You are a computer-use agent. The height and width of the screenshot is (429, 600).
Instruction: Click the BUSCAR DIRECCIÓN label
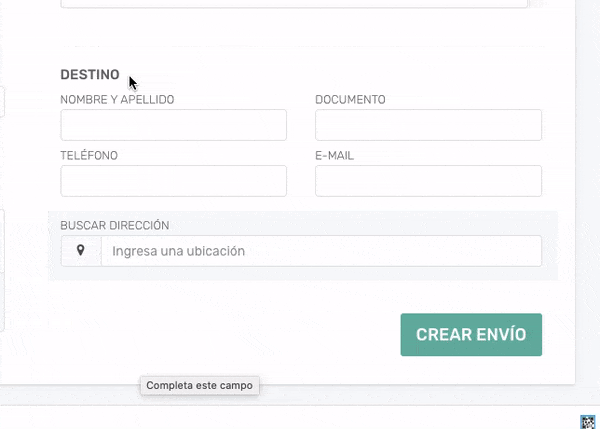114,226
